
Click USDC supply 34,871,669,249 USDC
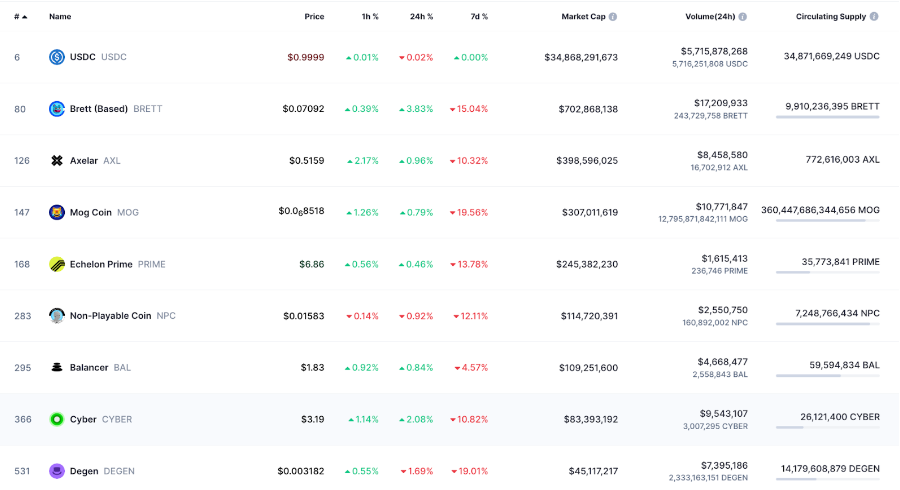[x=832, y=56]
